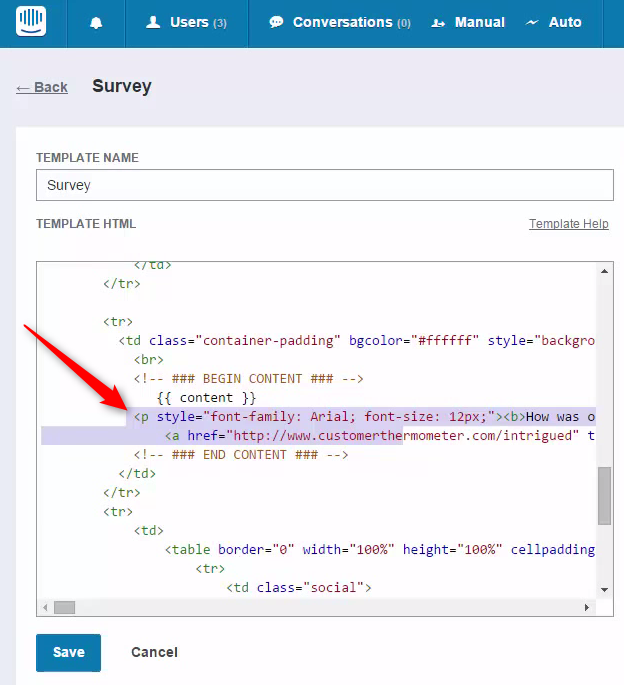
Task: Click the Auto message wave icon
Action: pos(532,22)
